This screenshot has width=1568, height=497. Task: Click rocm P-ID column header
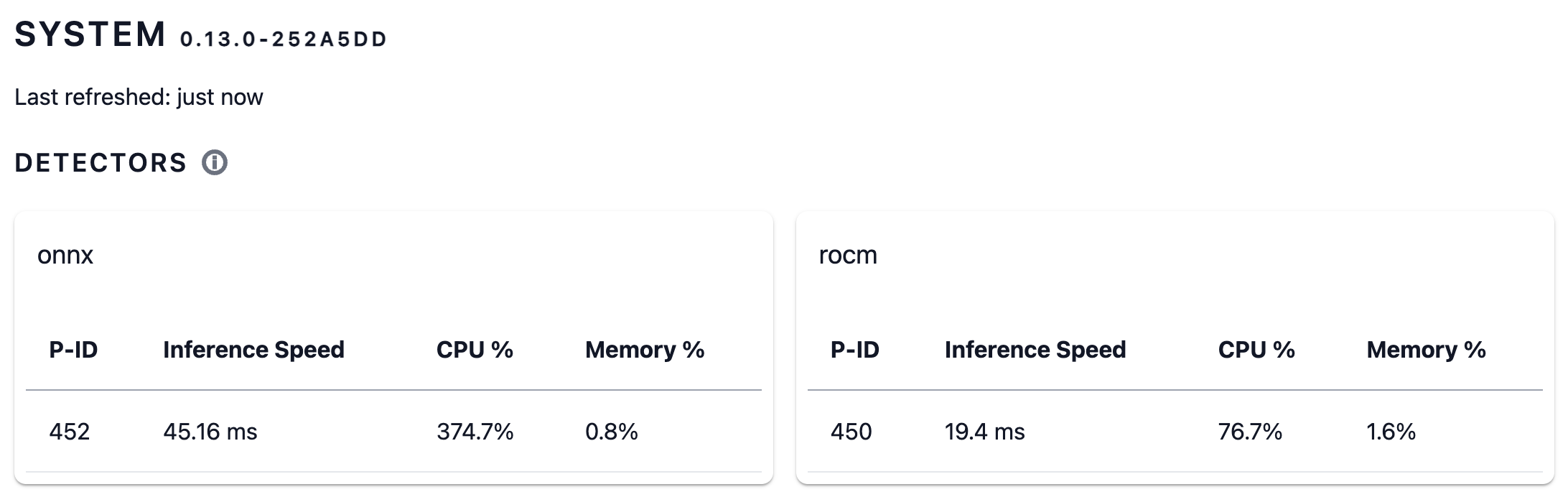point(854,350)
